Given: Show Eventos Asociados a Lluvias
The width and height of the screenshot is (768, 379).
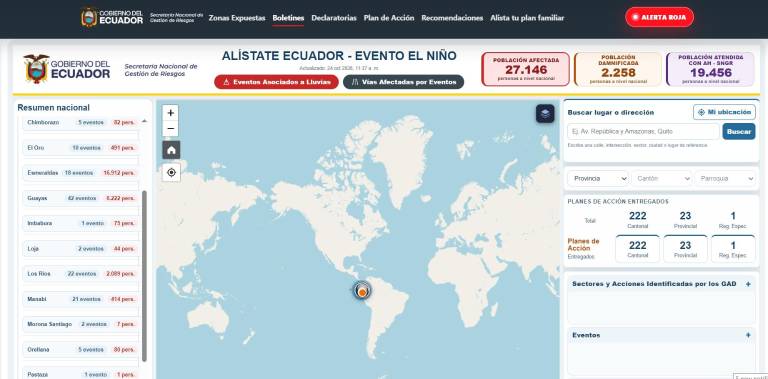Looking at the screenshot, I should coord(276,82).
